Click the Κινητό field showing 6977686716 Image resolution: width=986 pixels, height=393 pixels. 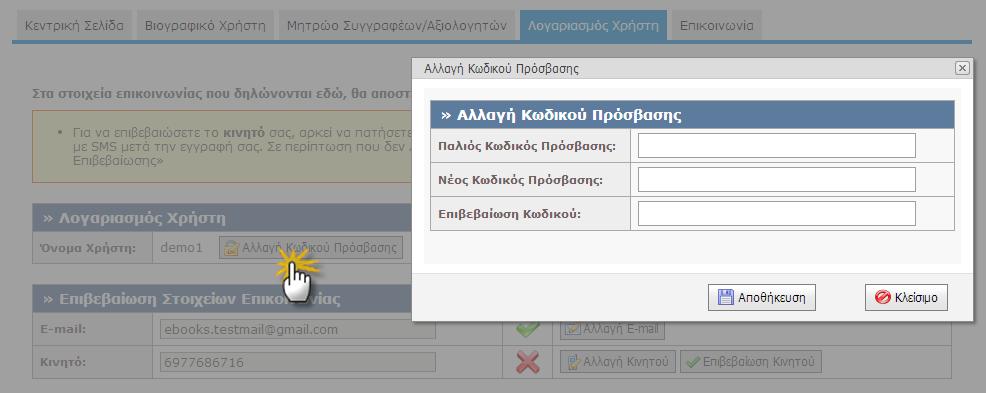pyautogui.click(x=298, y=362)
